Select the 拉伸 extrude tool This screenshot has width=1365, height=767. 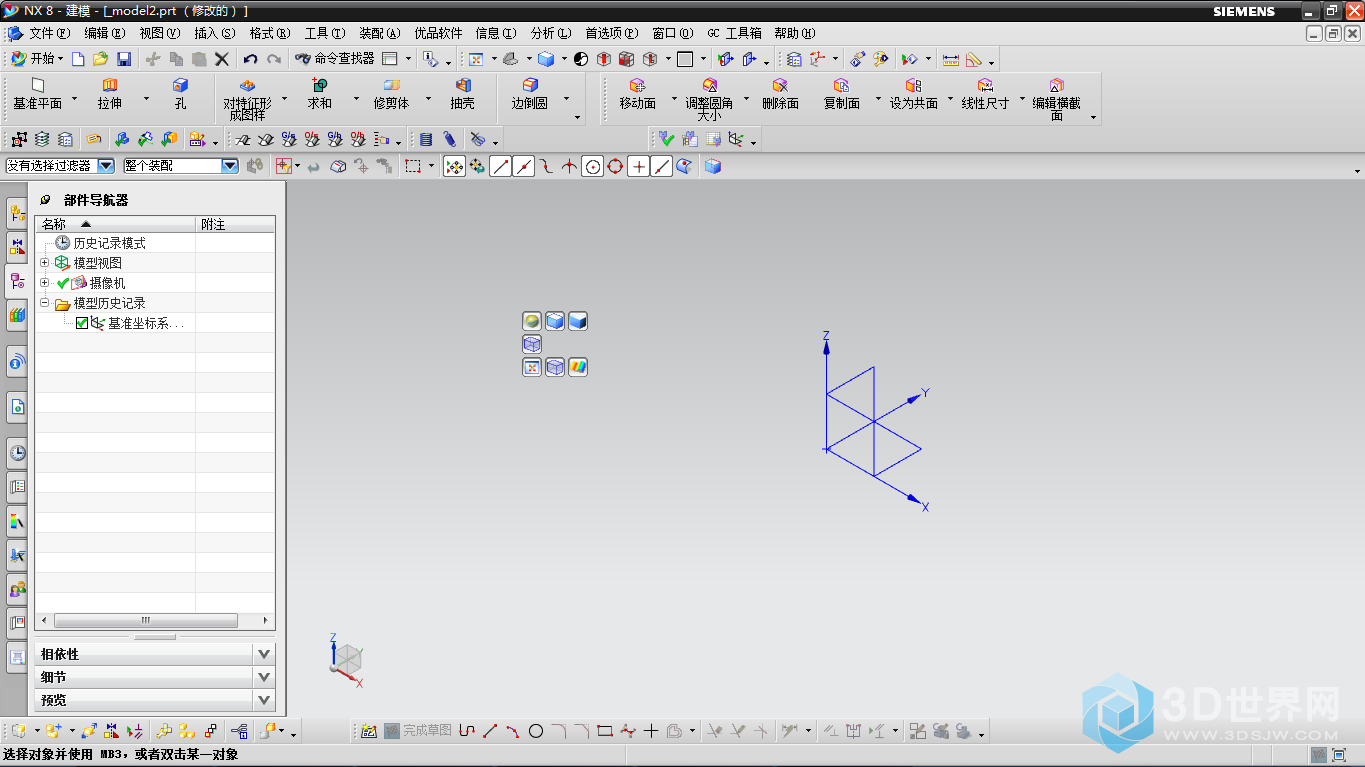pyautogui.click(x=110, y=94)
